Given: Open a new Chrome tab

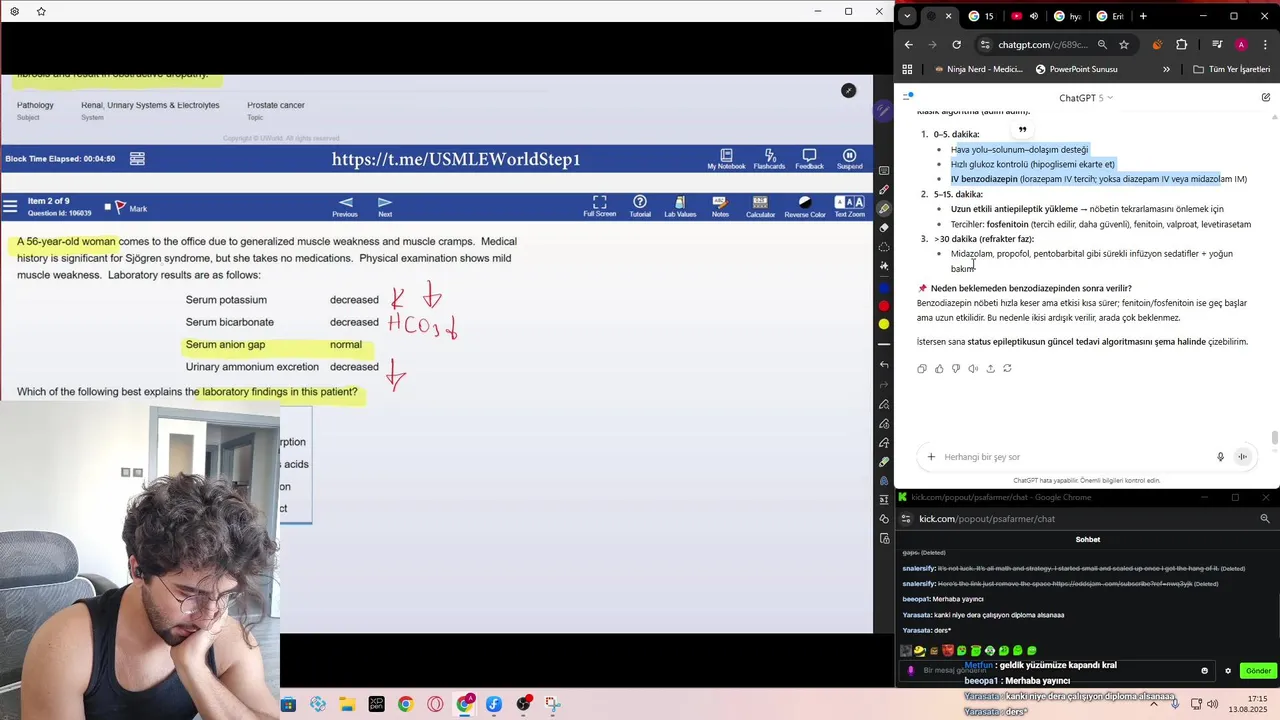Looking at the screenshot, I should 1143,16.
